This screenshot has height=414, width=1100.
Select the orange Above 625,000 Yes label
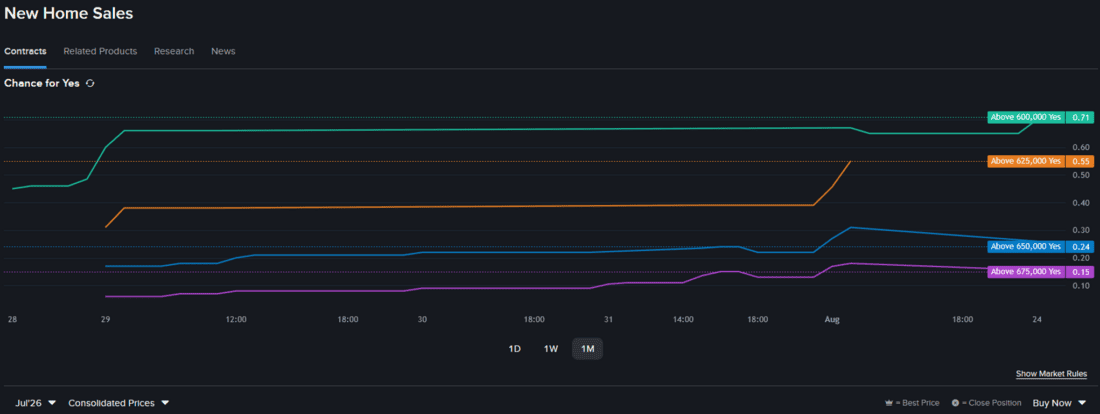pos(1026,161)
